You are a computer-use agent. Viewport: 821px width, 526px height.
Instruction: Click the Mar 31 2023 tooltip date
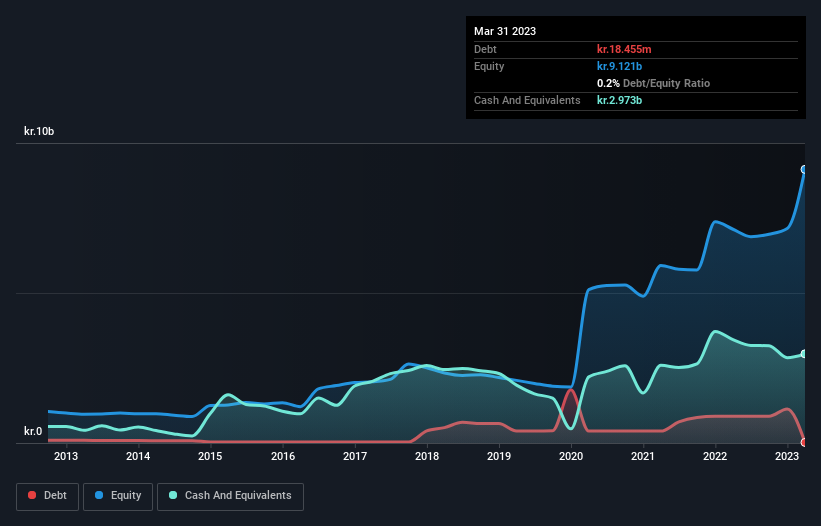tap(505, 31)
